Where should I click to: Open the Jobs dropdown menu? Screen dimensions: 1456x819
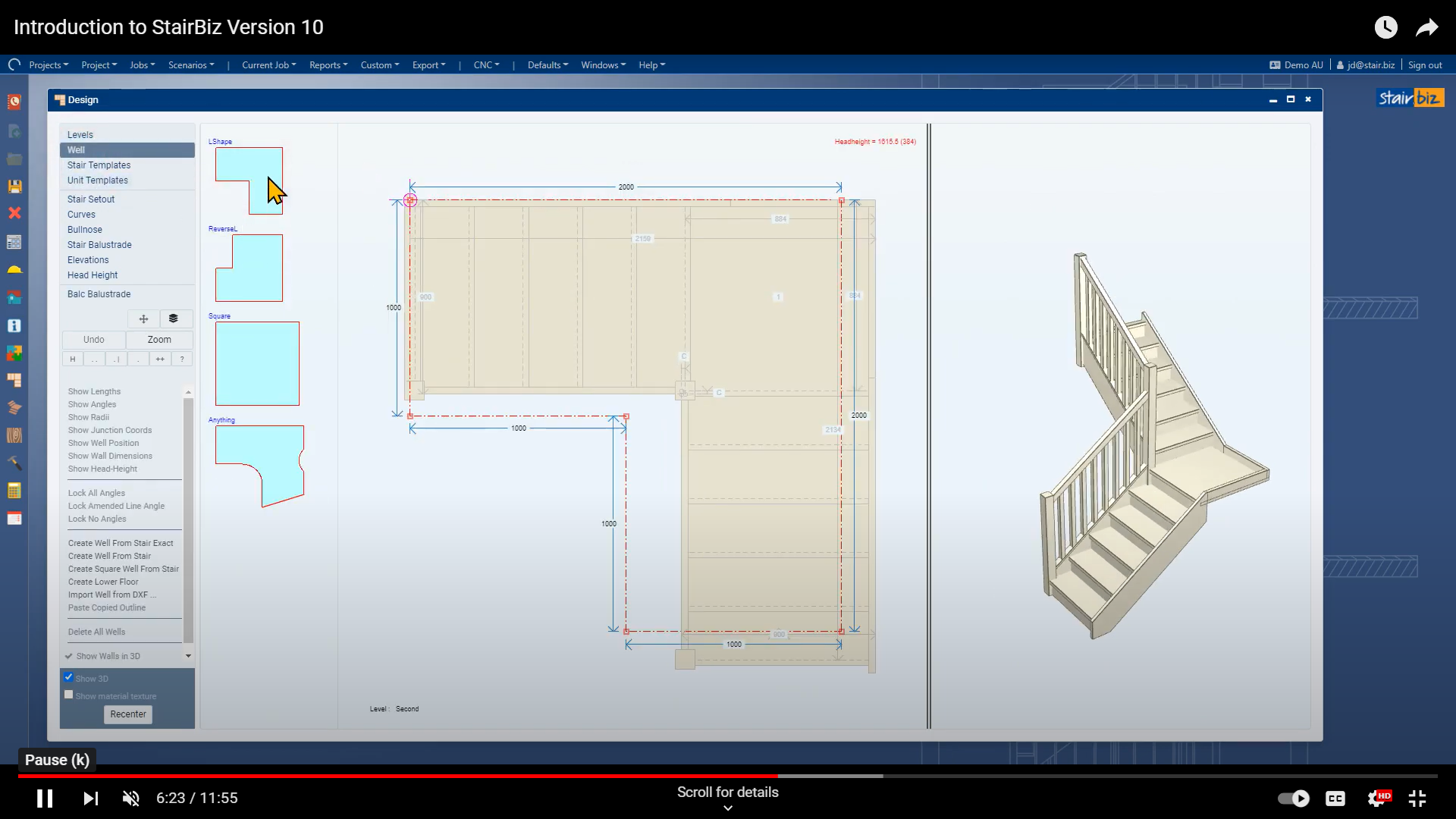[x=143, y=65]
